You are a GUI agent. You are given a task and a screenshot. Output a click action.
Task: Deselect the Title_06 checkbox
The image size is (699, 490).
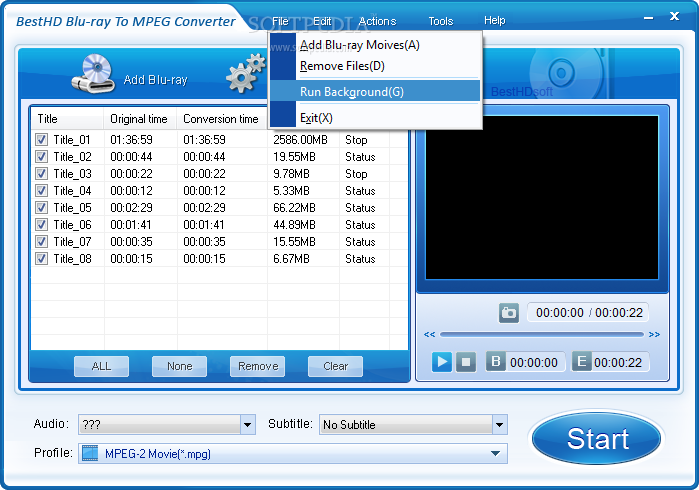[41, 224]
